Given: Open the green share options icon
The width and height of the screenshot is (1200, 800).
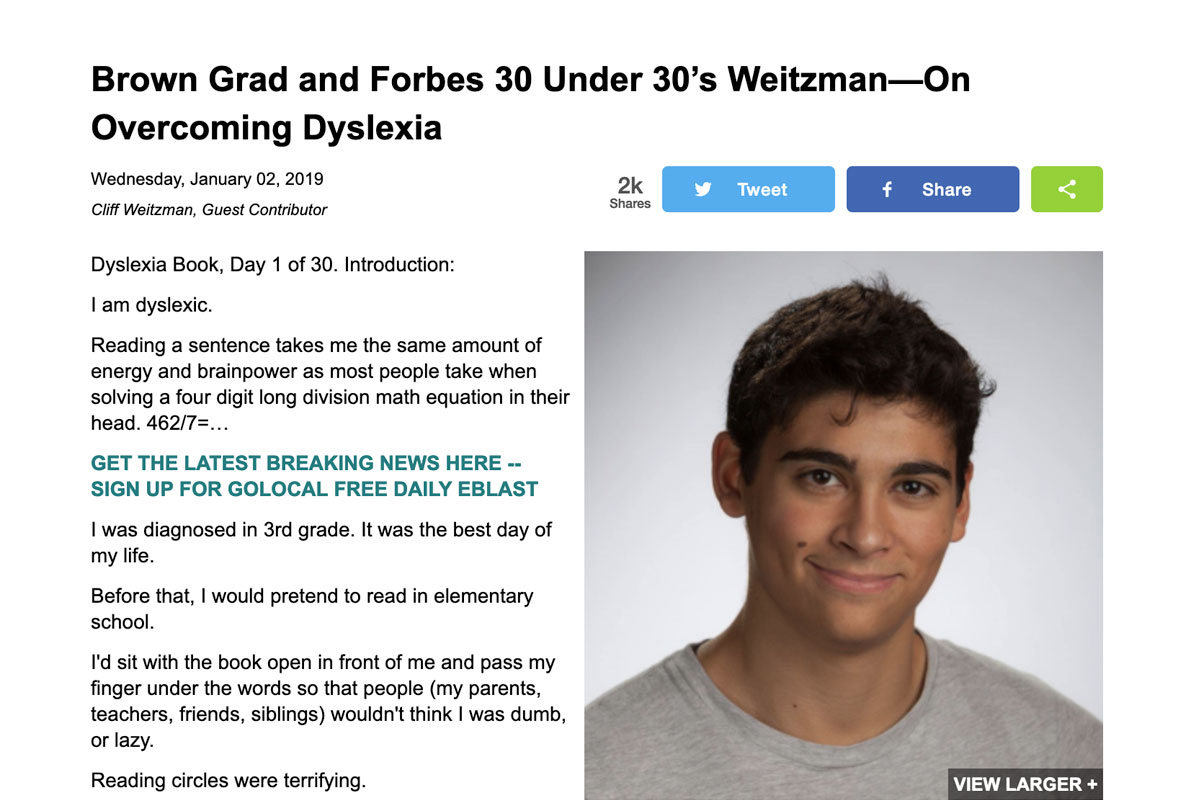Looking at the screenshot, I should 1067,189.
